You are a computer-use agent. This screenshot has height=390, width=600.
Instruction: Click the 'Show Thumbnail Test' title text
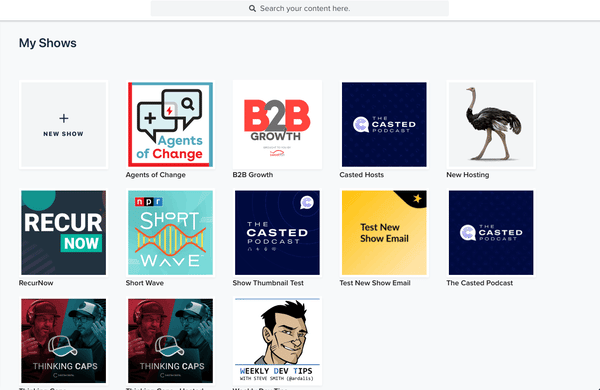click(268, 283)
